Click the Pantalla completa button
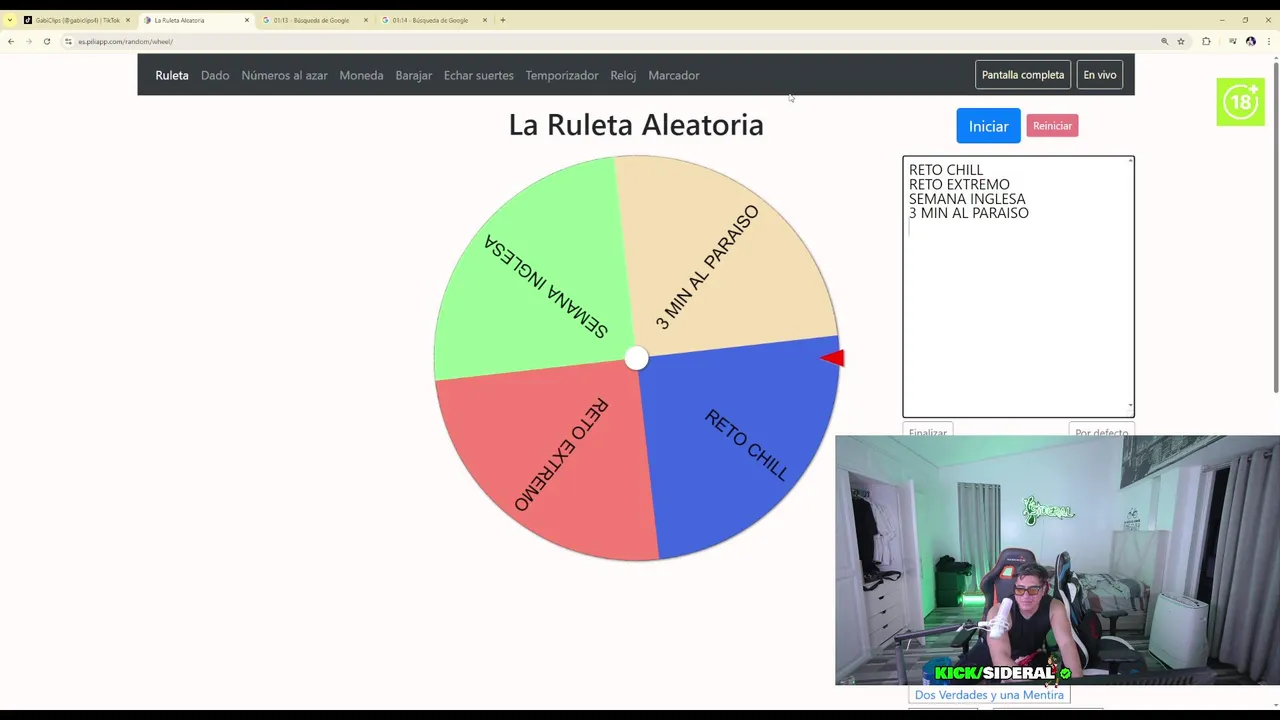Viewport: 1280px width, 720px height. click(x=1023, y=75)
